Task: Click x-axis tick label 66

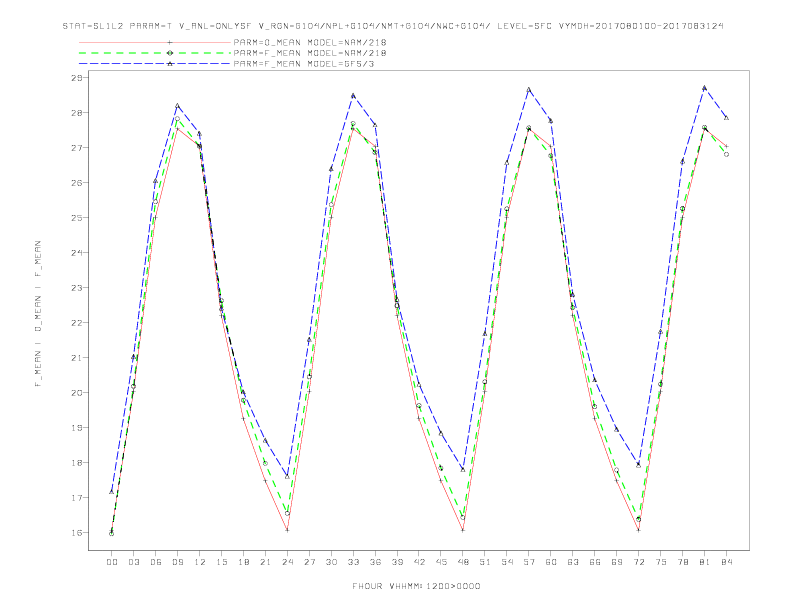Action: pyautogui.click(x=595, y=562)
